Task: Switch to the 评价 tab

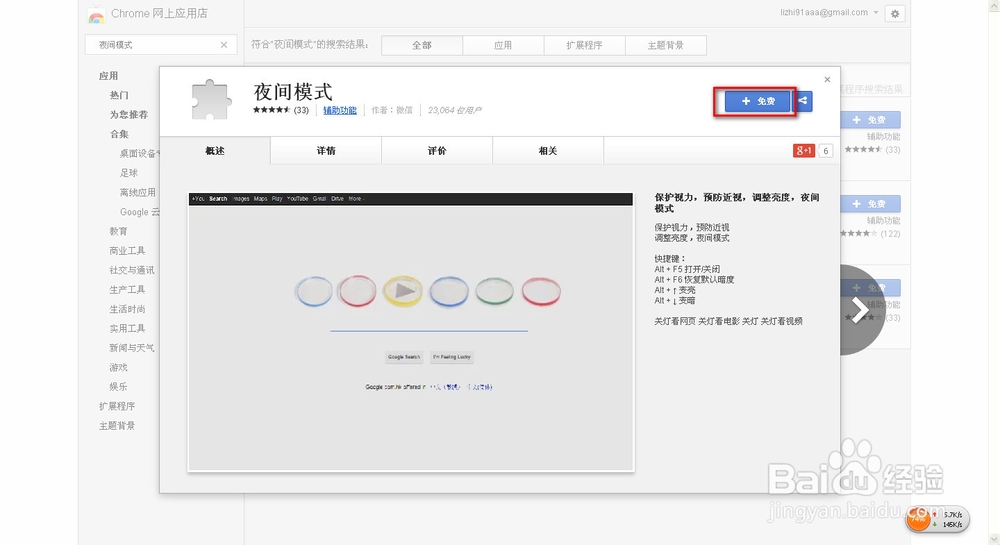Action: point(437,150)
